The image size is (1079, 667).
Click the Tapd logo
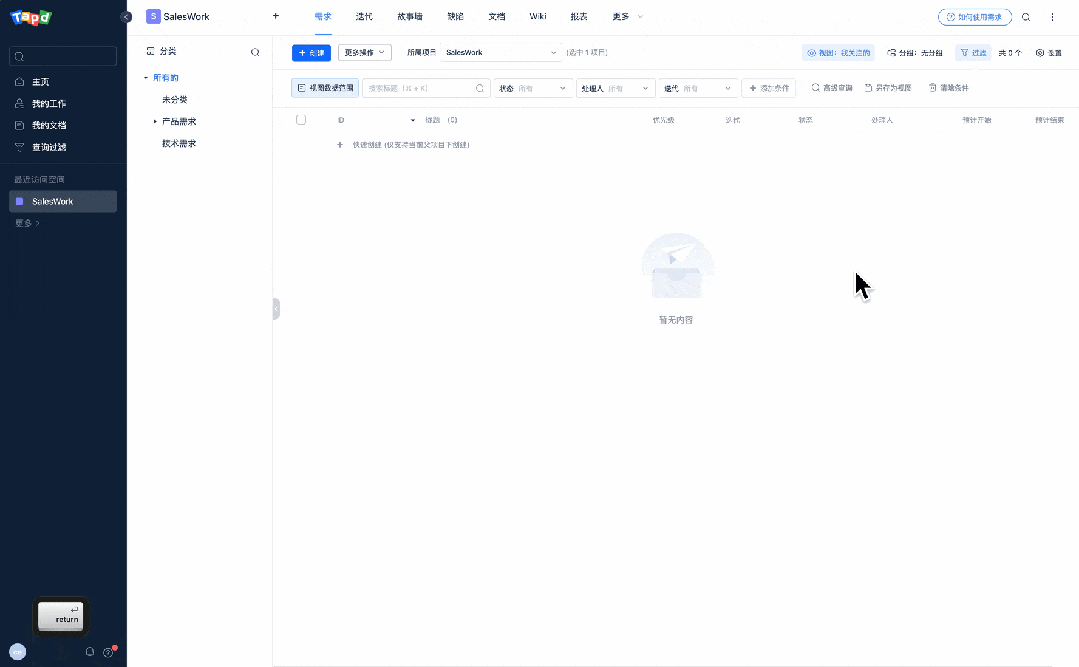[31, 17]
